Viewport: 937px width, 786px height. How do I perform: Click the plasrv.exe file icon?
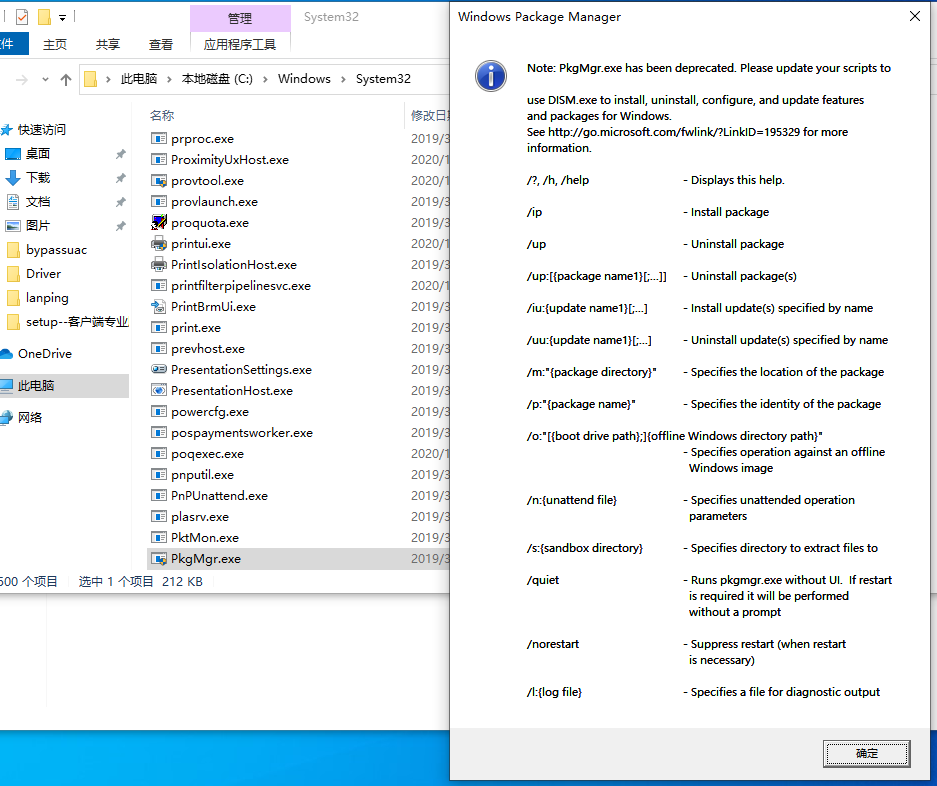click(158, 516)
